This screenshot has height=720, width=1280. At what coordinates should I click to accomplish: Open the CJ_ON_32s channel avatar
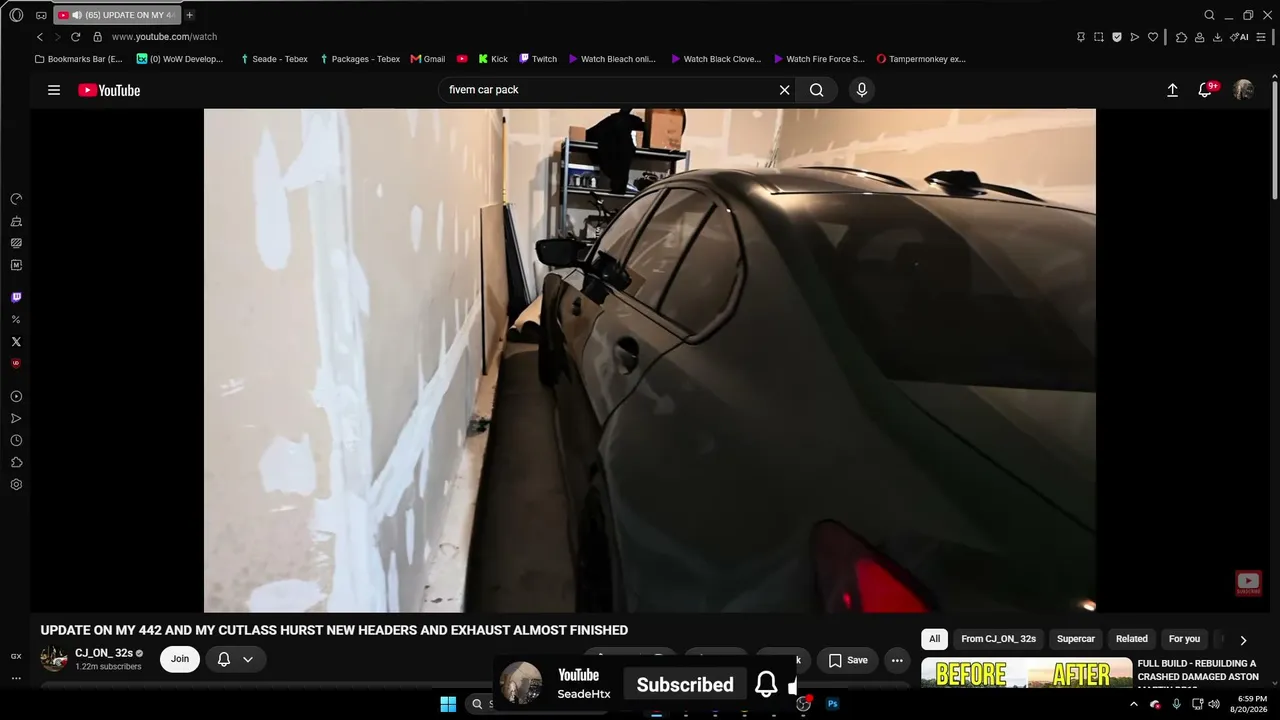click(54, 659)
